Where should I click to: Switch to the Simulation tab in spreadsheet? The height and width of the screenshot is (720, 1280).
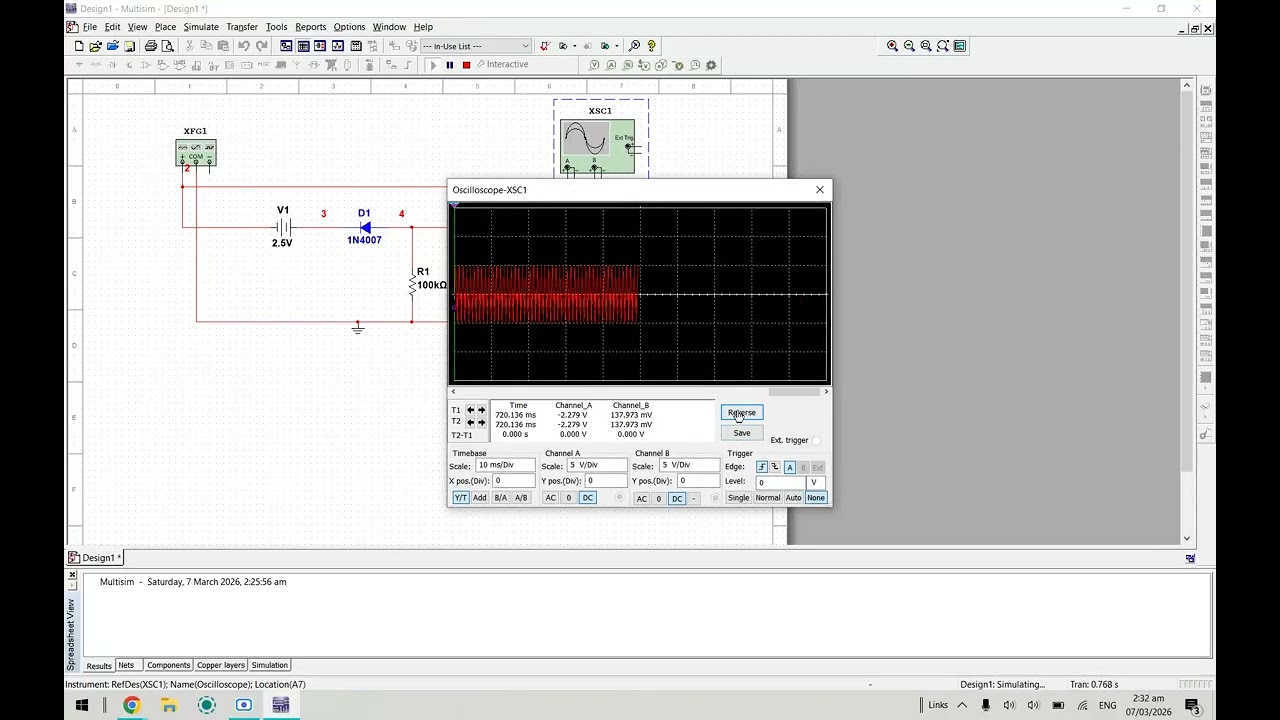coord(269,665)
